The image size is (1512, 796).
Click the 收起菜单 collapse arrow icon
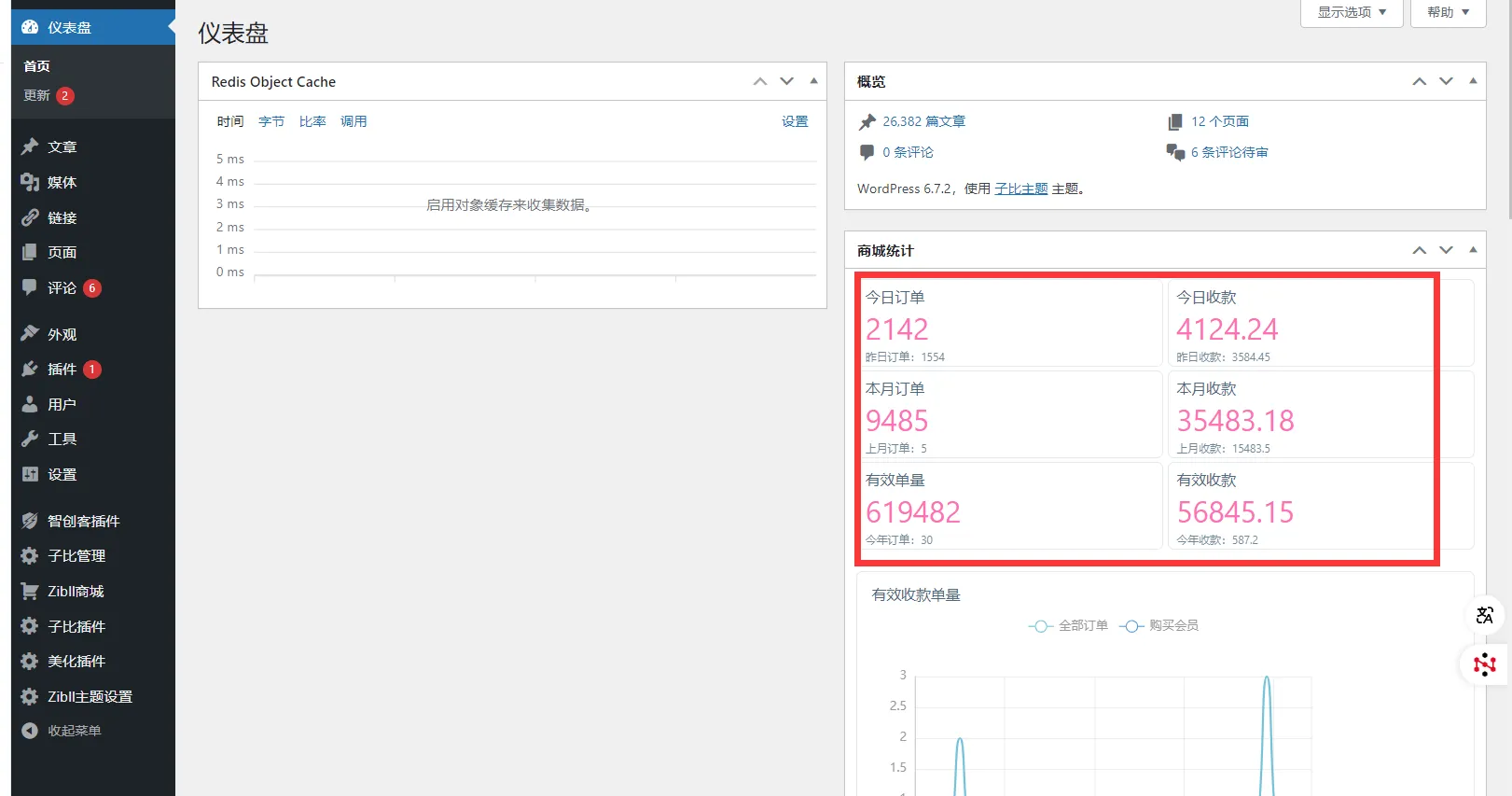point(30,731)
